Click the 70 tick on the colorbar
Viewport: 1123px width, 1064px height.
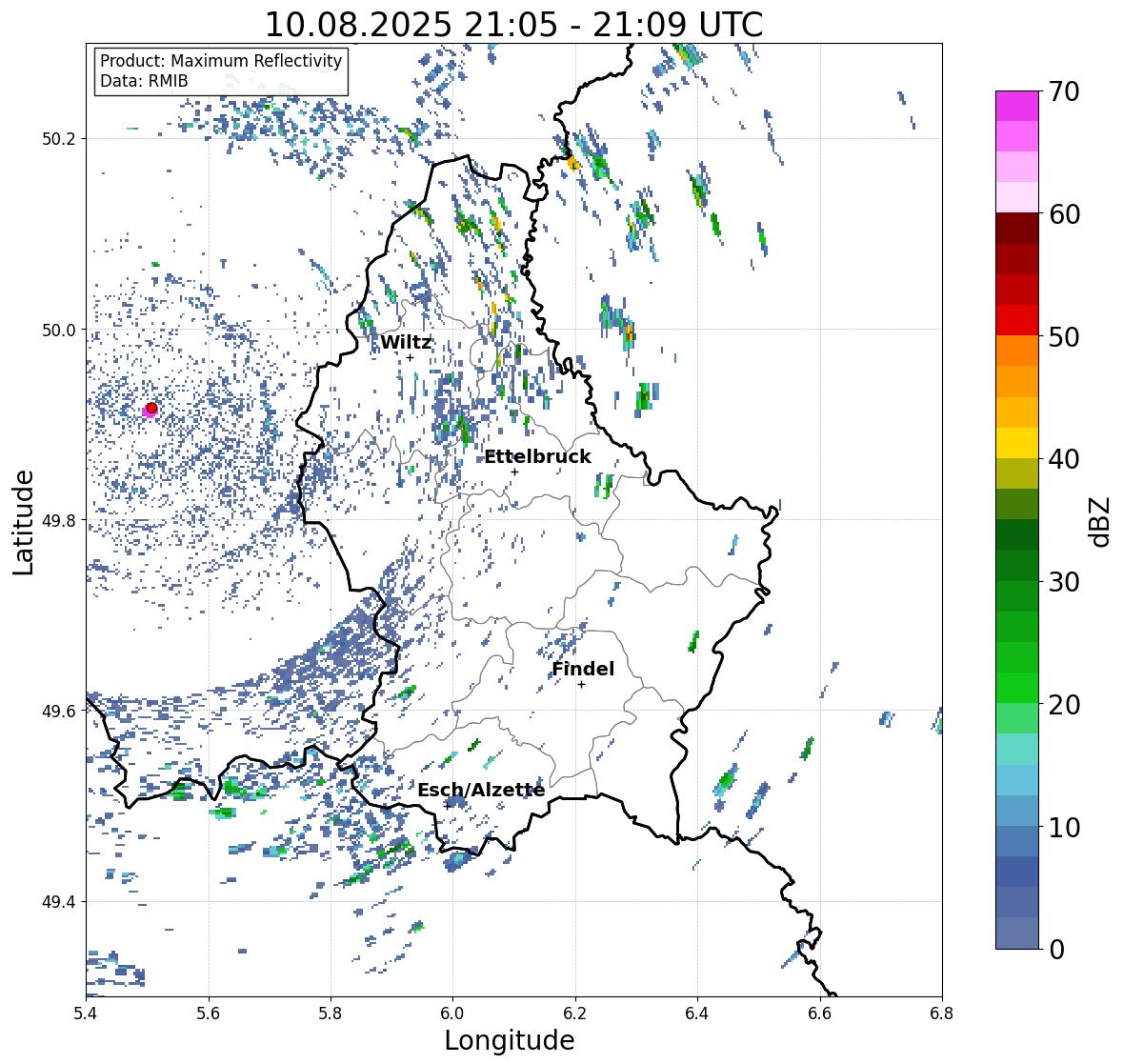coord(1064,91)
